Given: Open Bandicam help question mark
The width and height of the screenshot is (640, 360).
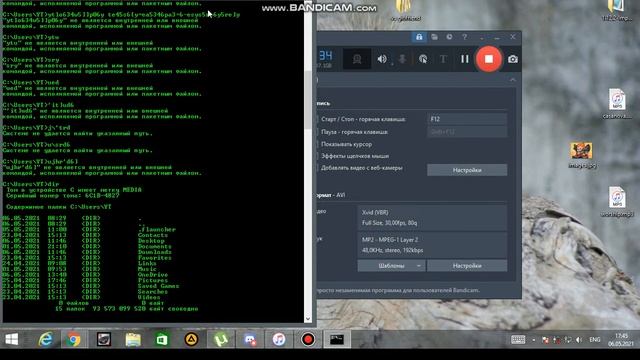Looking at the screenshot, I should (x=464, y=37).
